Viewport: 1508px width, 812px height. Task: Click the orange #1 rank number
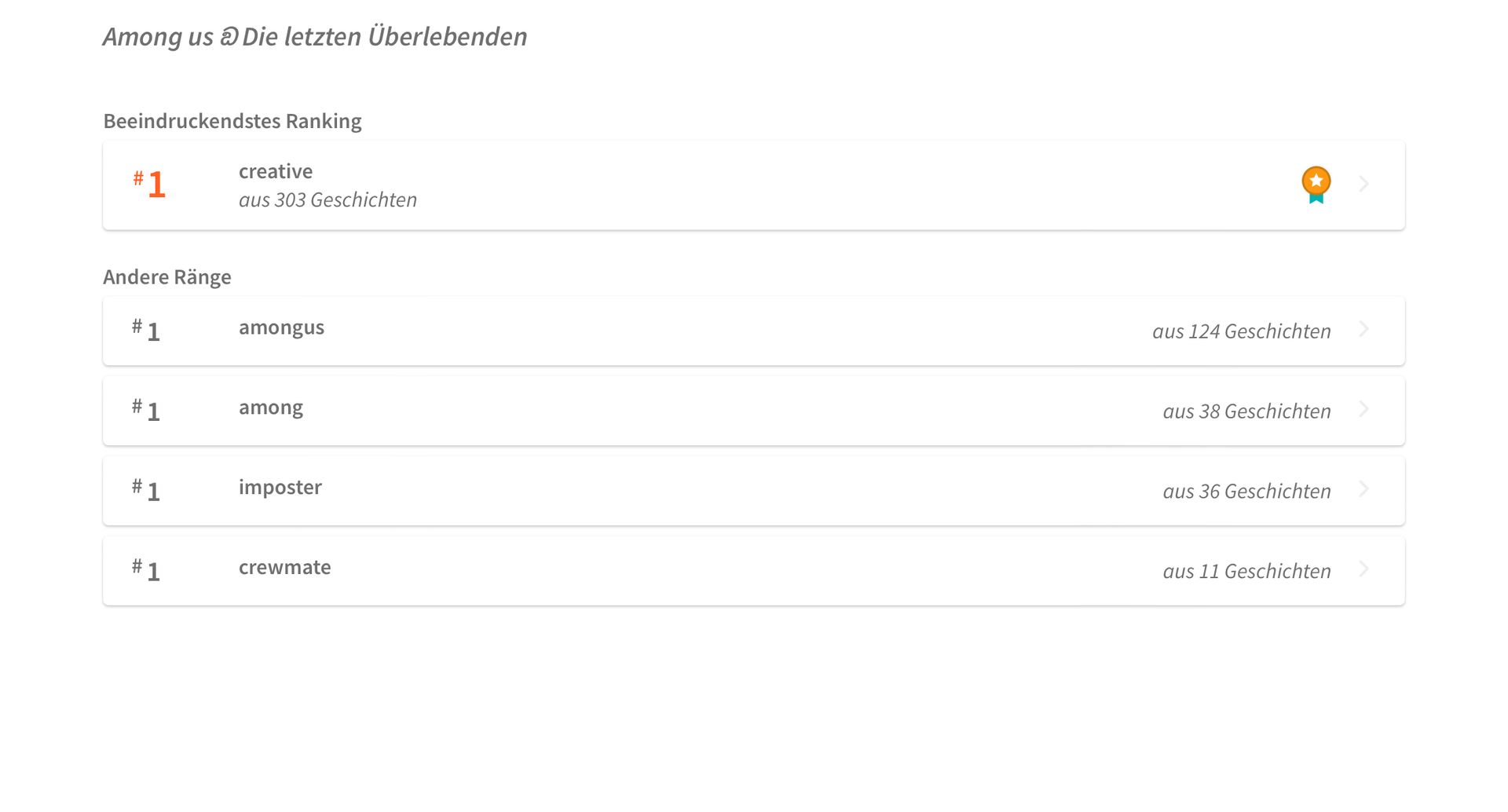click(x=149, y=185)
